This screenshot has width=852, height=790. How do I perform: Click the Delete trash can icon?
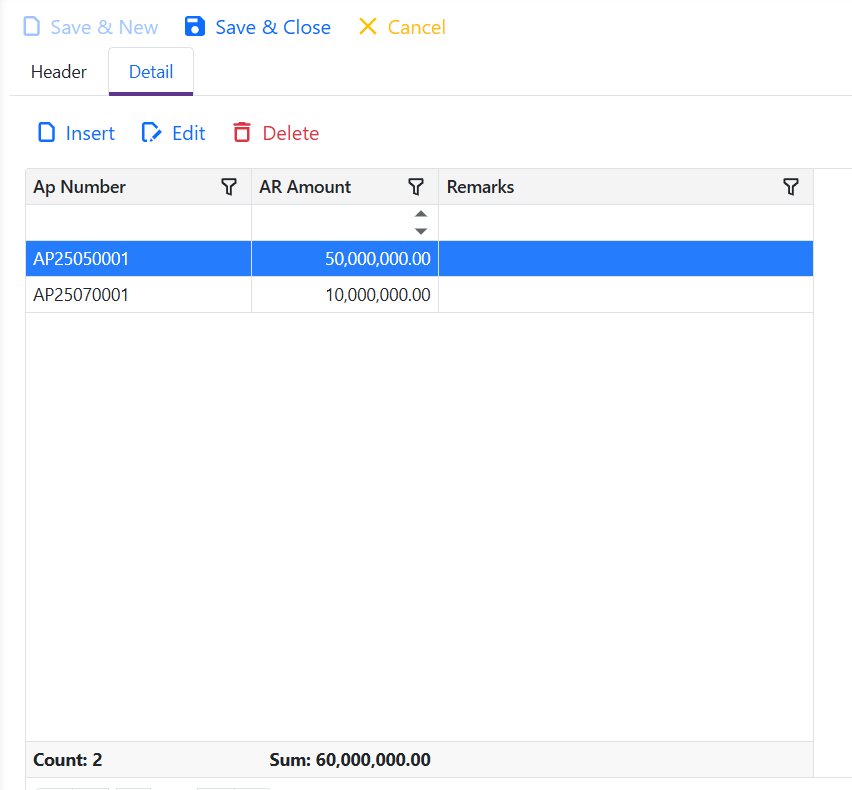click(242, 133)
